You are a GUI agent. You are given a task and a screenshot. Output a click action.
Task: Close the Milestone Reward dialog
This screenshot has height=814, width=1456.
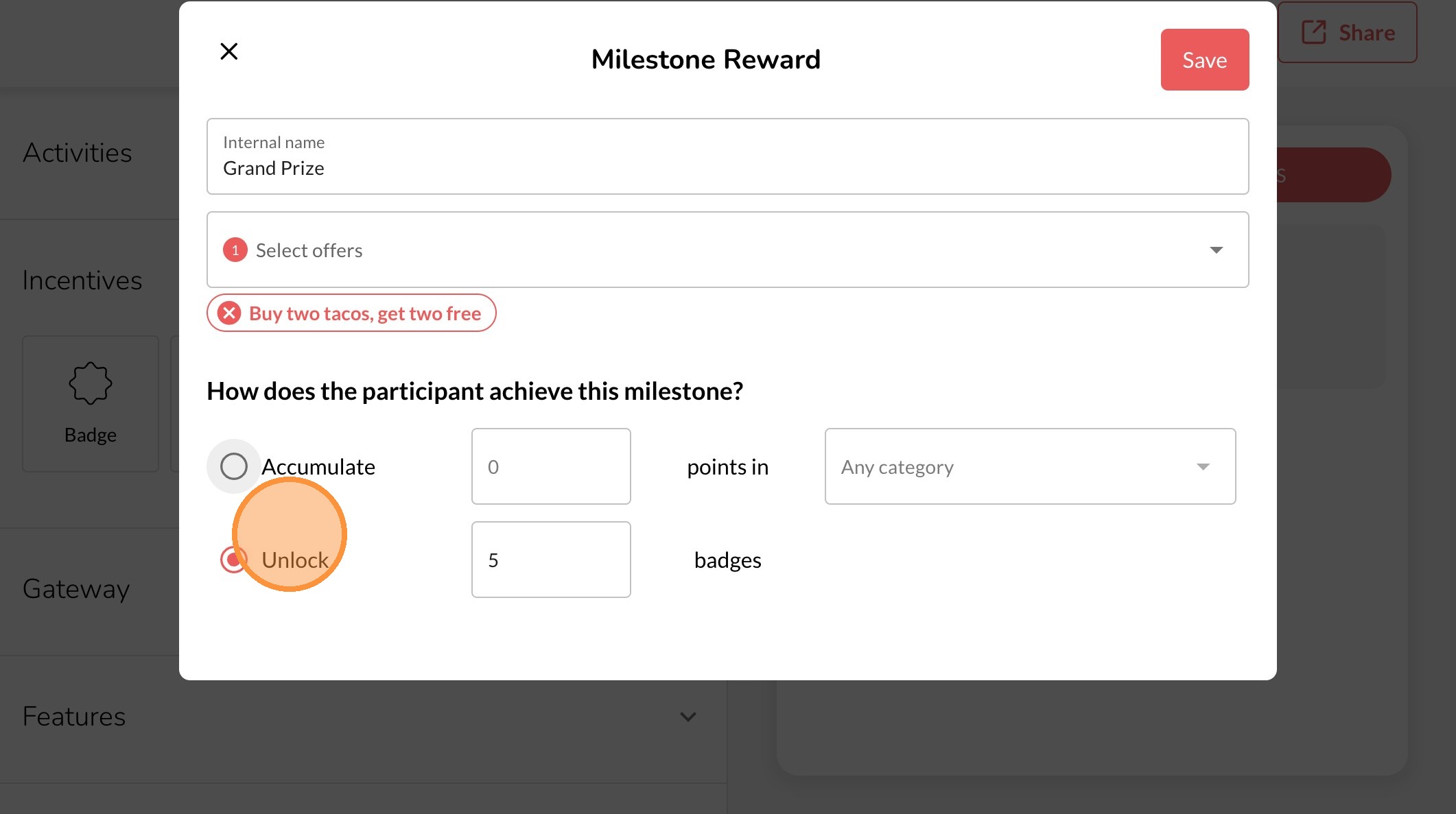pyautogui.click(x=228, y=51)
